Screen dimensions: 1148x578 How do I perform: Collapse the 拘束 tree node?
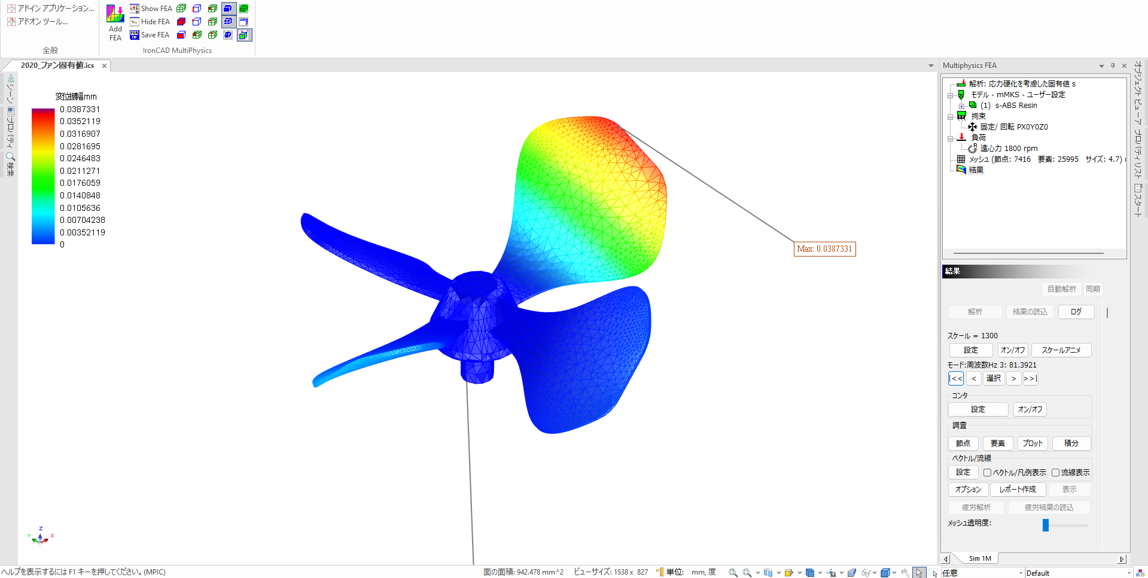(x=950, y=116)
